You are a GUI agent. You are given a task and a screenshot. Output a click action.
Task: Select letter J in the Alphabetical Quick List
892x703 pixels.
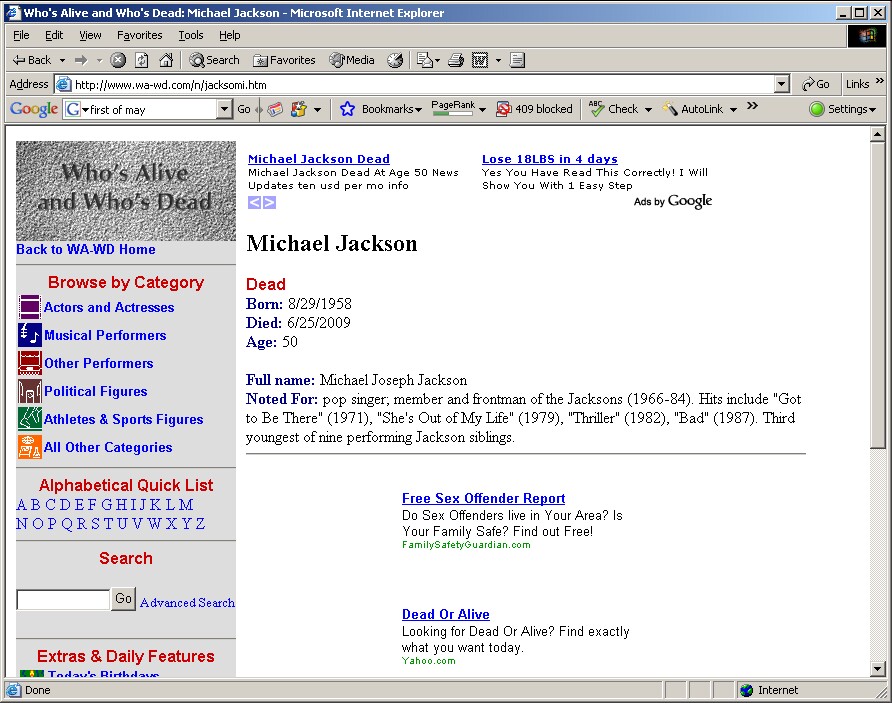coord(141,504)
